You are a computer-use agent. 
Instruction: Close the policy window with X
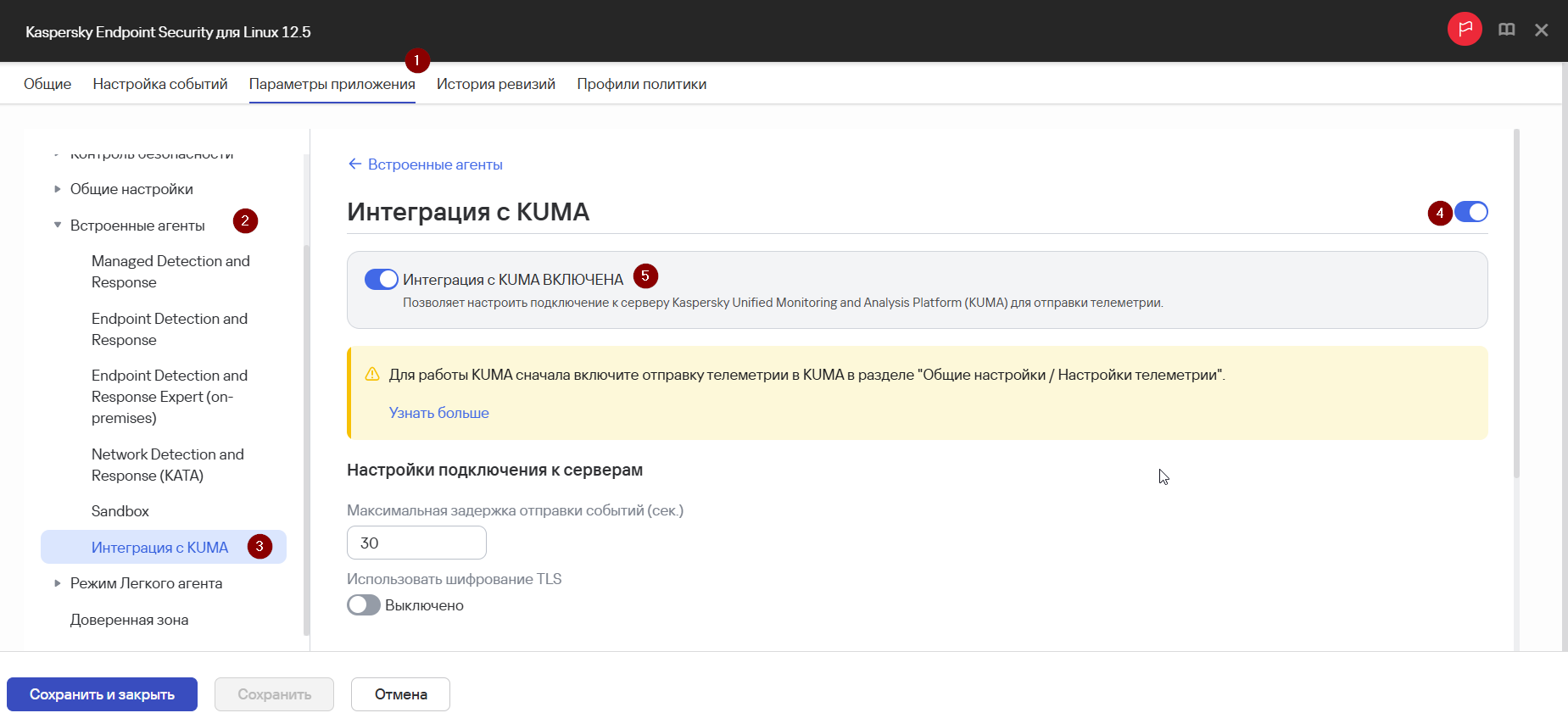[1542, 31]
